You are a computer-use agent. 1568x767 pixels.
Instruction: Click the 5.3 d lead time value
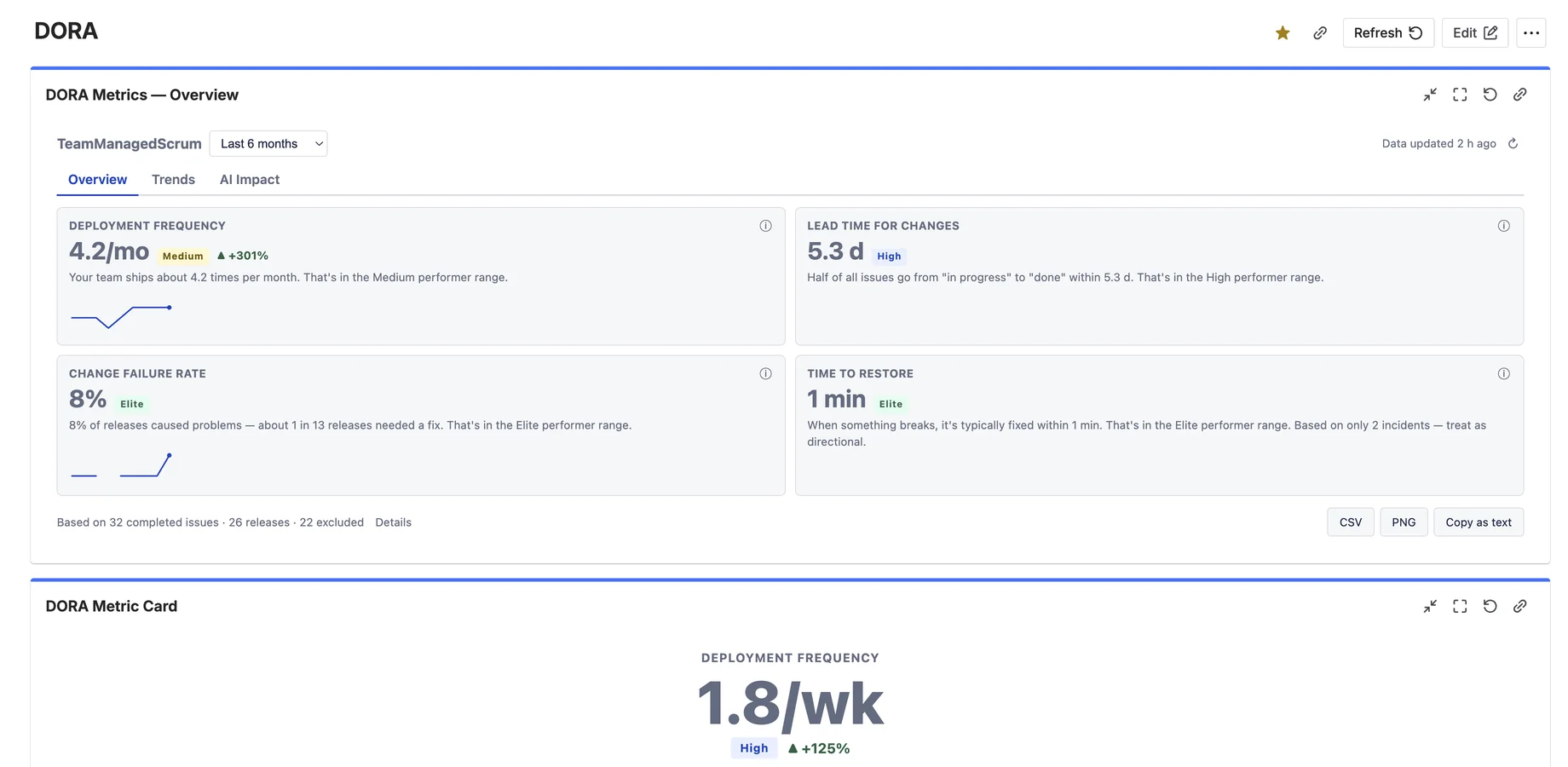(x=835, y=251)
